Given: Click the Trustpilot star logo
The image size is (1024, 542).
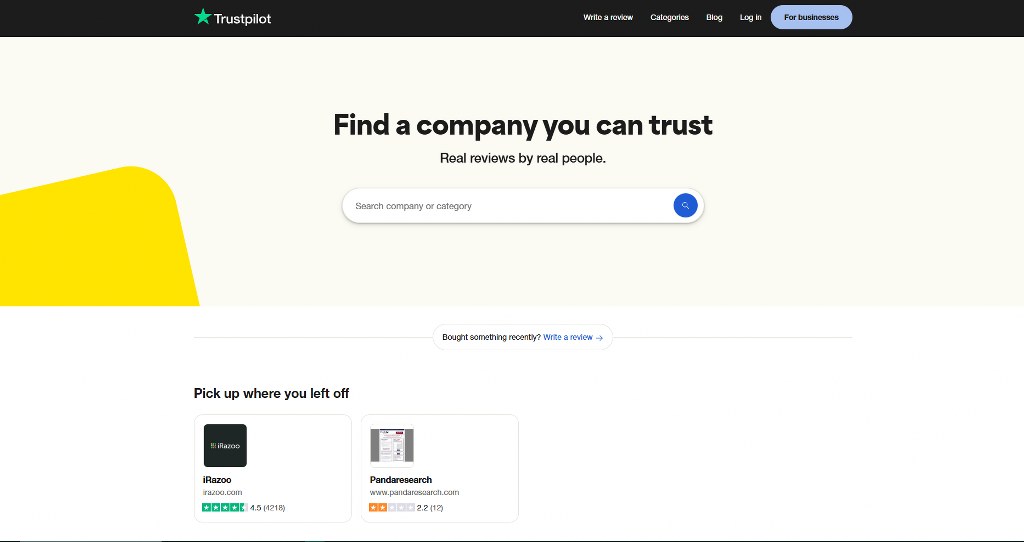Looking at the screenshot, I should tap(203, 17).
